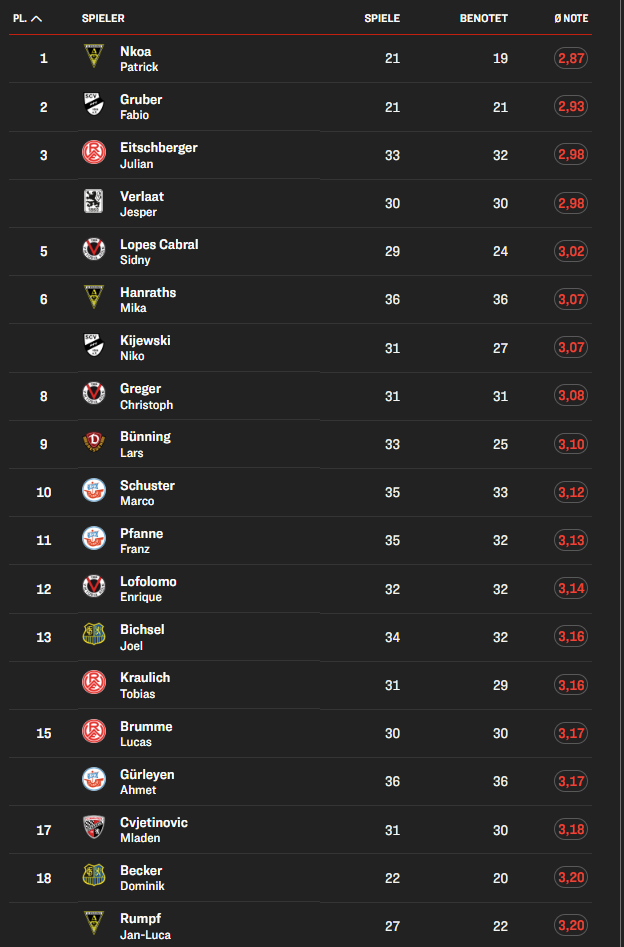Click the Dynamo crest beside Bünning Lars

(93, 444)
